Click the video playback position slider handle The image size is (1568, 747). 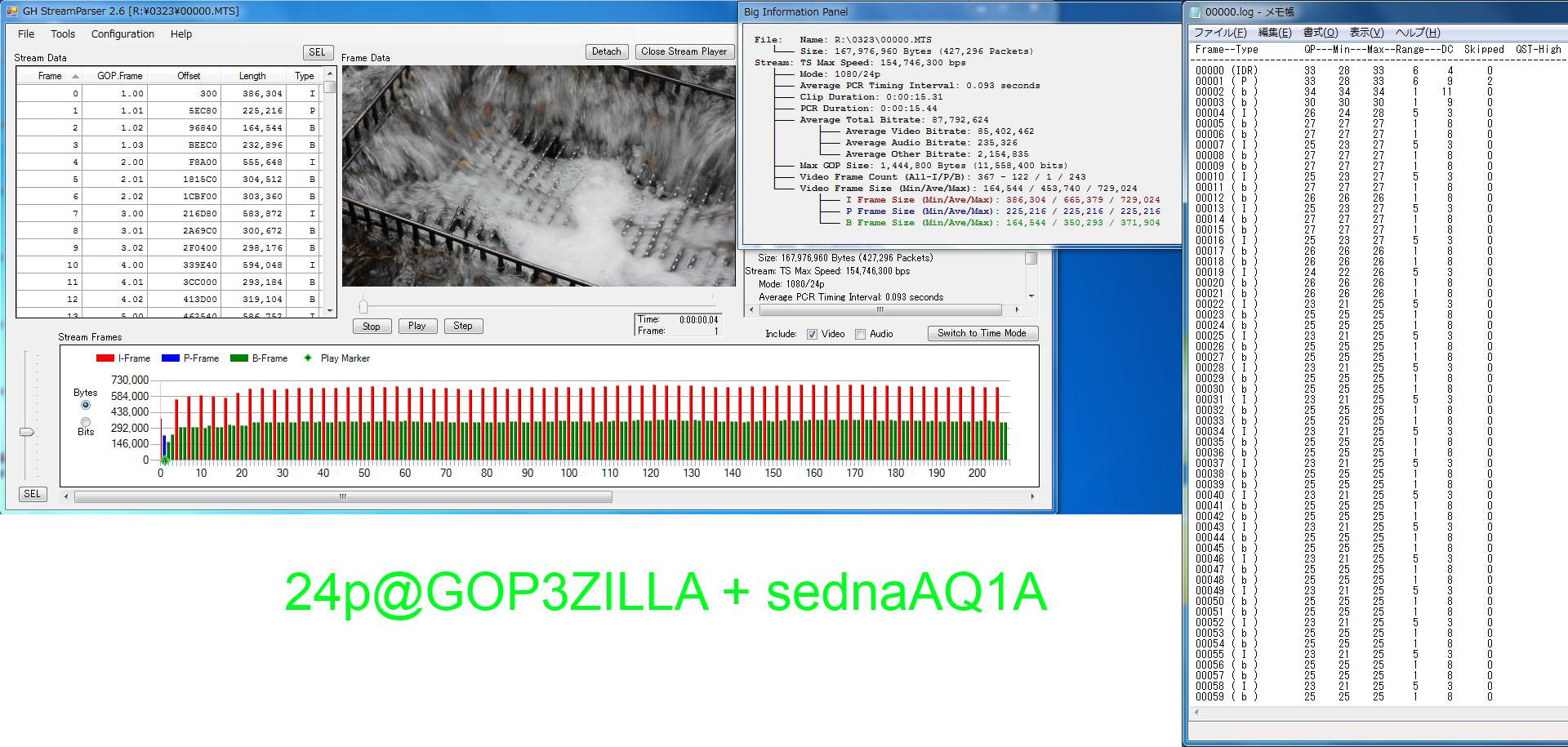click(363, 306)
